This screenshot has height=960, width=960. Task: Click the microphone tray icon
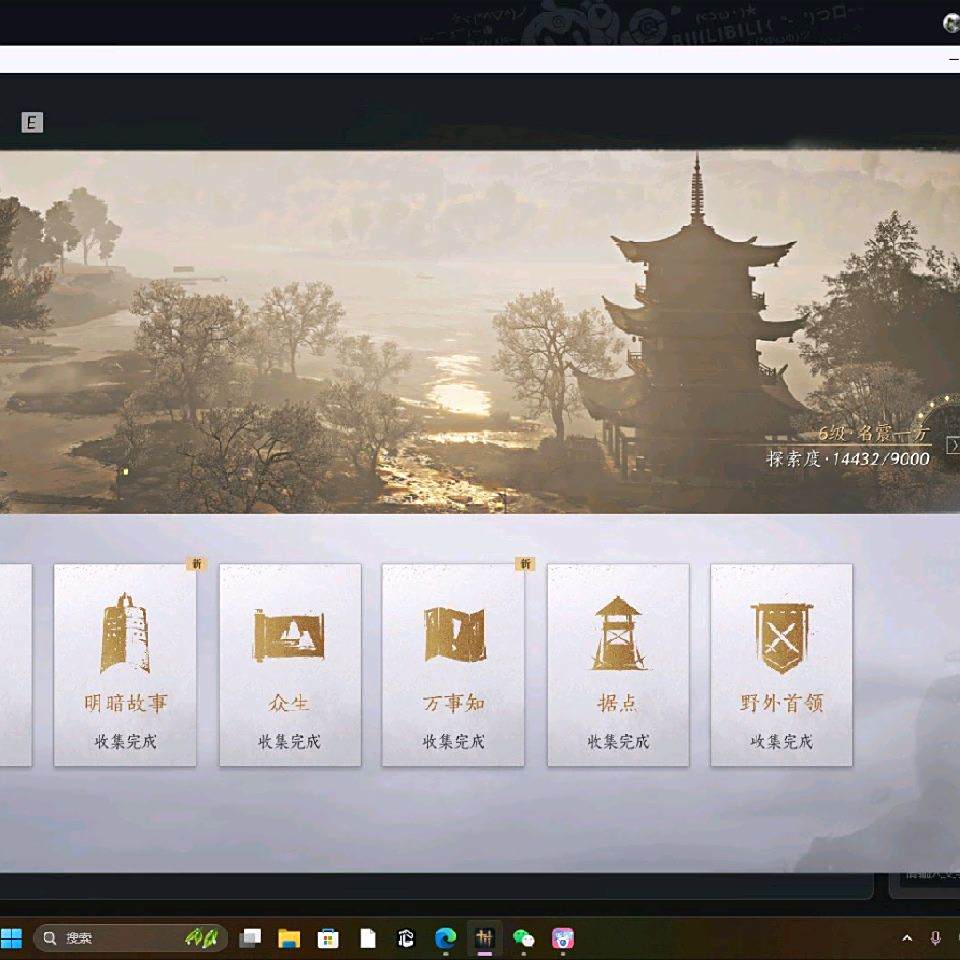coord(936,938)
